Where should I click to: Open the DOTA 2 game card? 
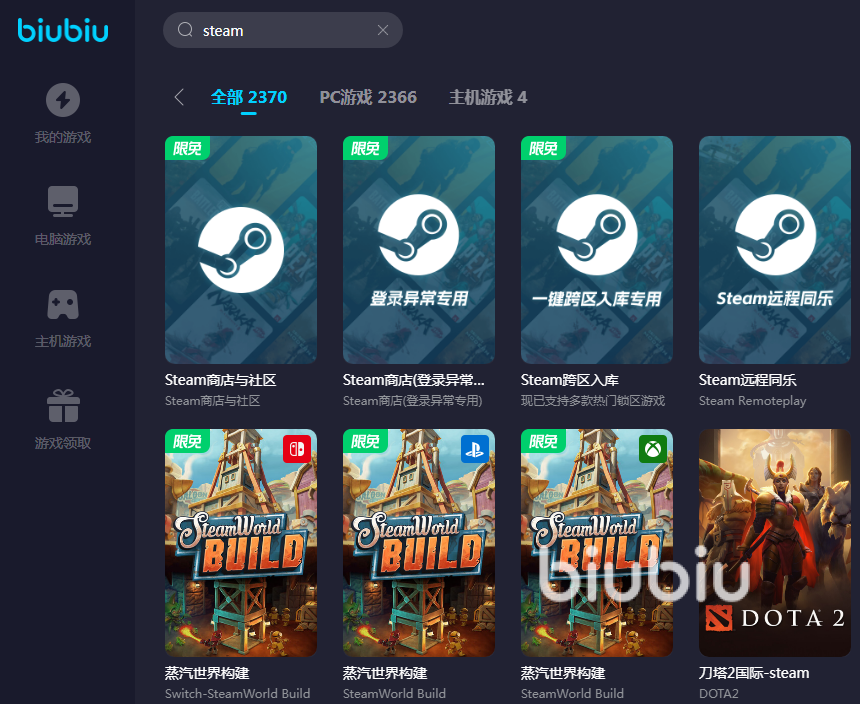tap(775, 543)
